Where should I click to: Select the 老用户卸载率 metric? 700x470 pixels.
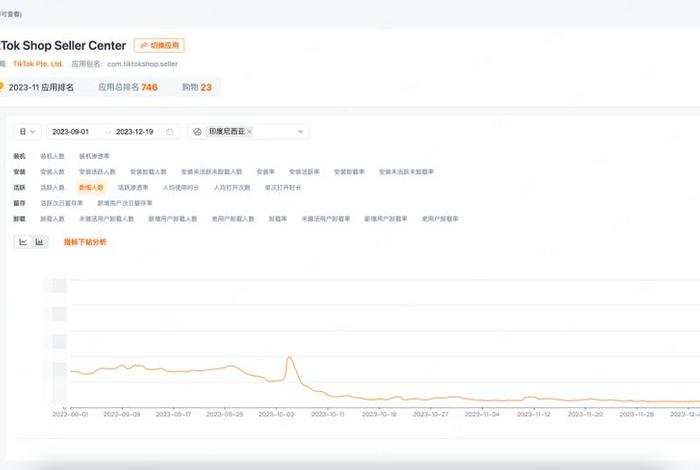[440, 219]
